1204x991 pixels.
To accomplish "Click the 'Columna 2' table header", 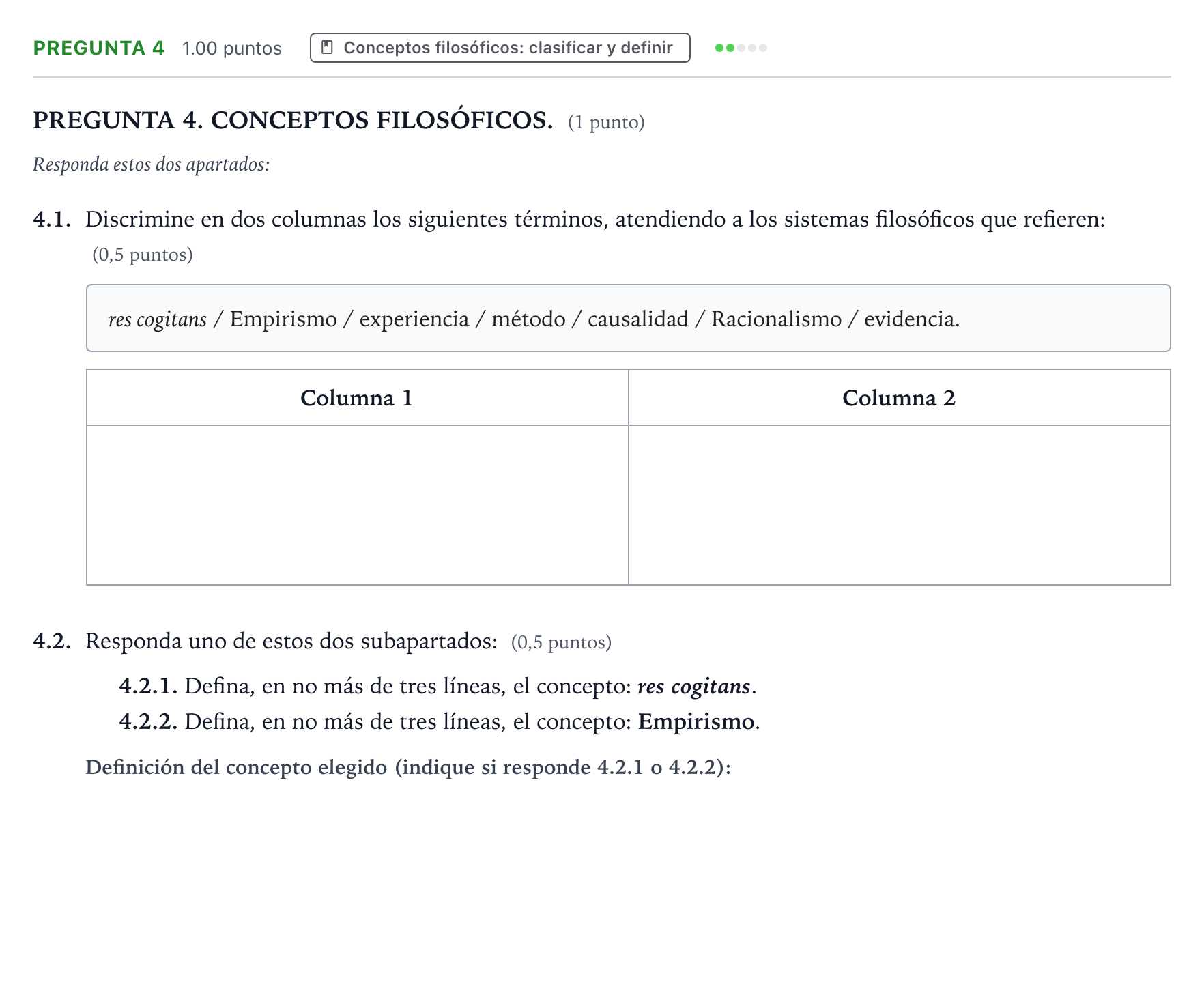I will (x=899, y=398).
